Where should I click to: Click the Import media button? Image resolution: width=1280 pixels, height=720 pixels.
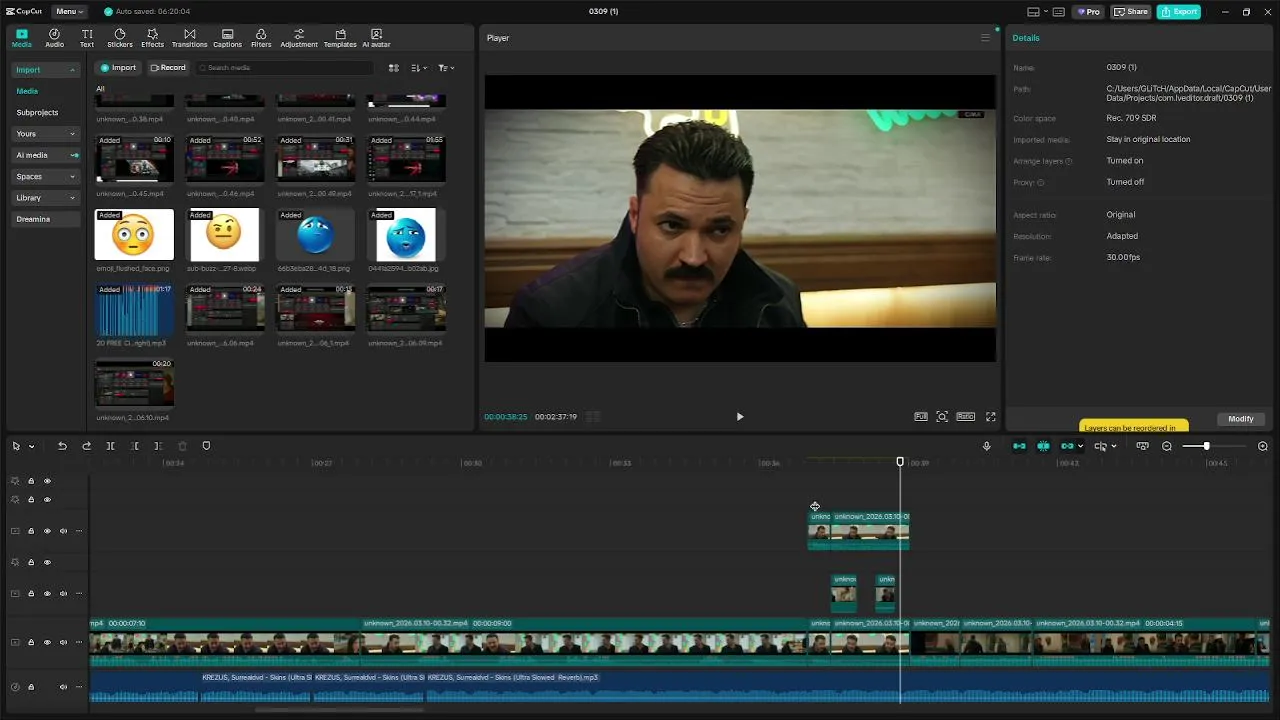coord(118,68)
